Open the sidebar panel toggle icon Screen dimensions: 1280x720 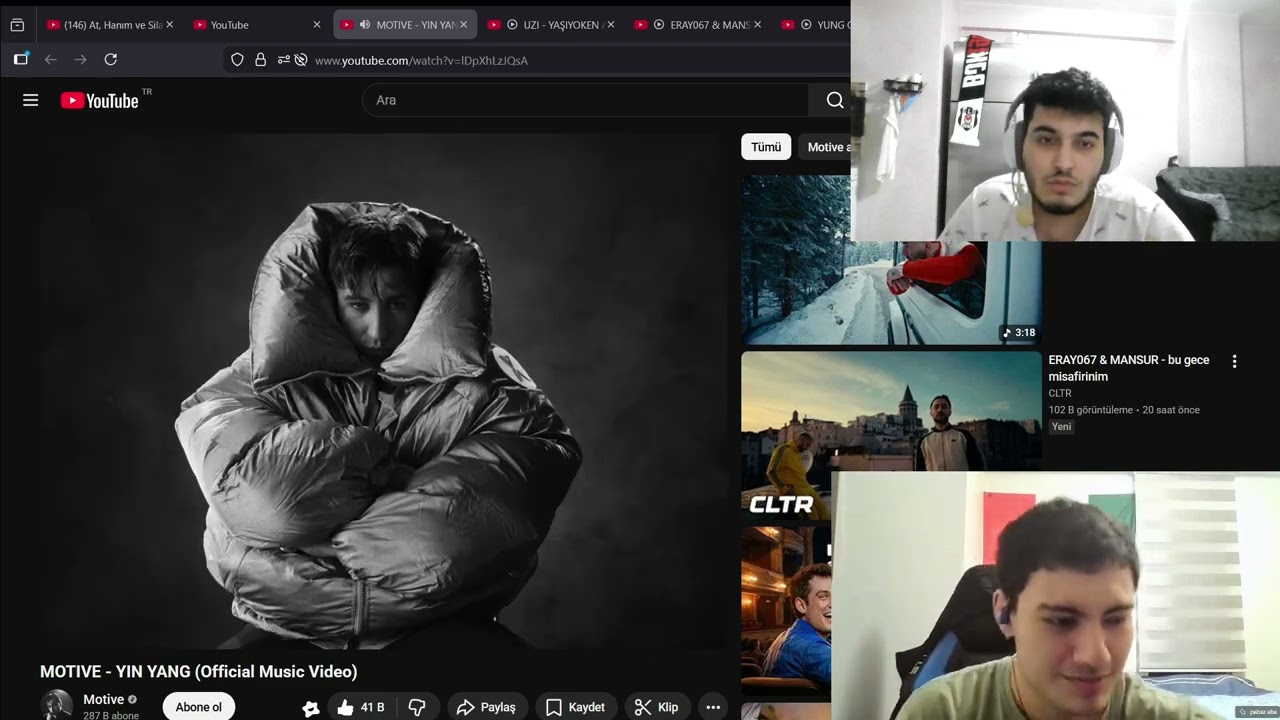[21, 60]
